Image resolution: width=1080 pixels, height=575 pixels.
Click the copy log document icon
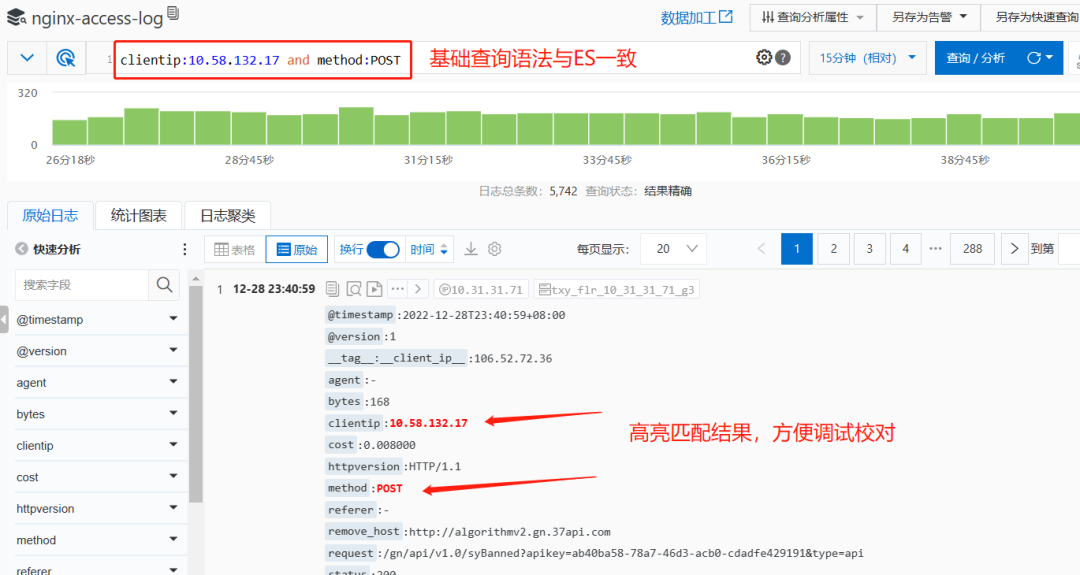(332, 289)
